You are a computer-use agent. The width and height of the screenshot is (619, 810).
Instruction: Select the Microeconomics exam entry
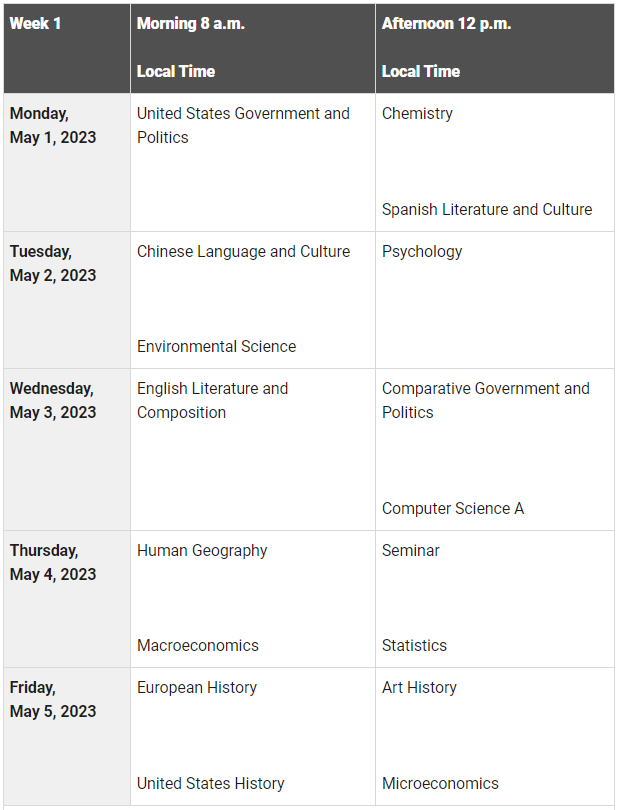440,784
